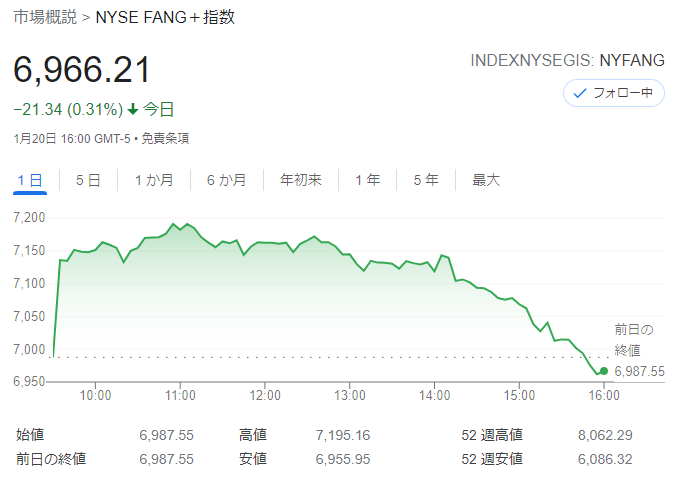The height and width of the screenshot is (483, 684).
Task: Click the NYSE FANG+指数 breadcrumb title
Action: coord(165,17)
